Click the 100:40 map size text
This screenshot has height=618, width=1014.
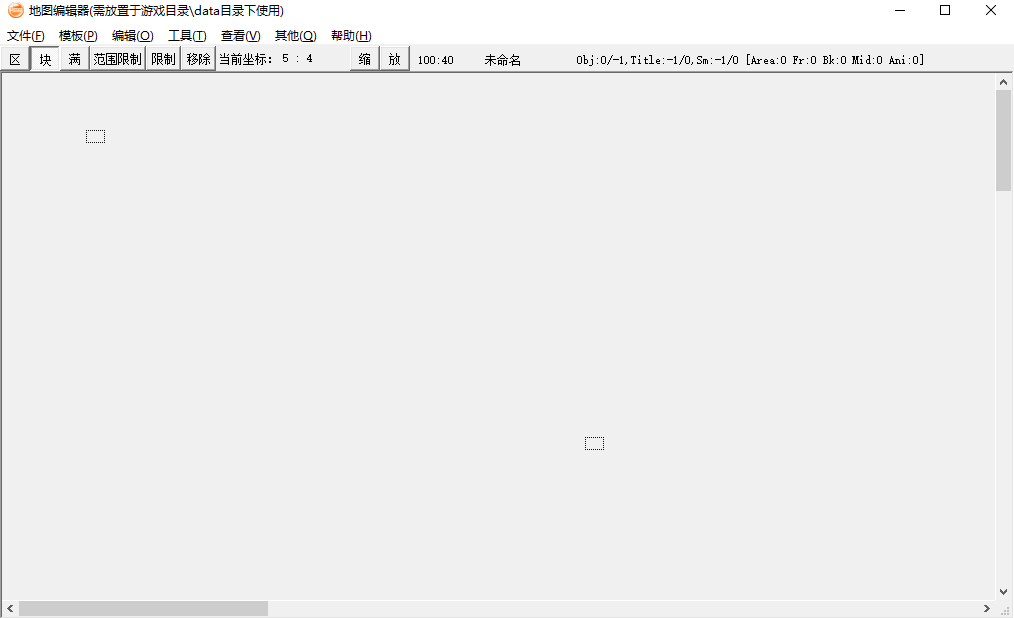[x=435, y=60]
